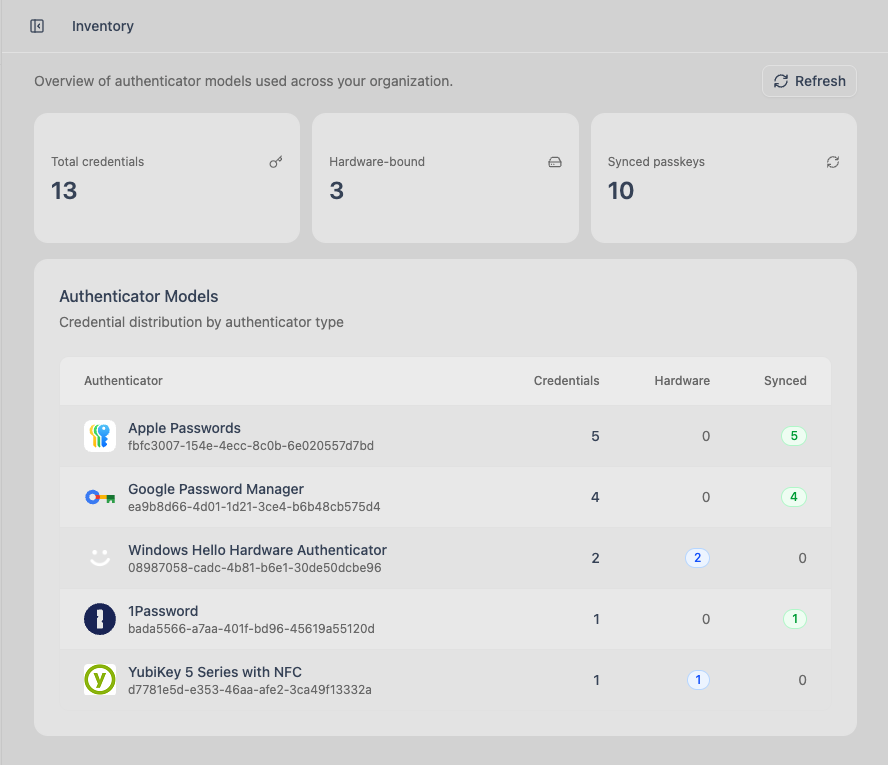The height and width of the screenshot is (765, 888).
Task: Click the Refresh button
Action: click(x=809, y=81)
